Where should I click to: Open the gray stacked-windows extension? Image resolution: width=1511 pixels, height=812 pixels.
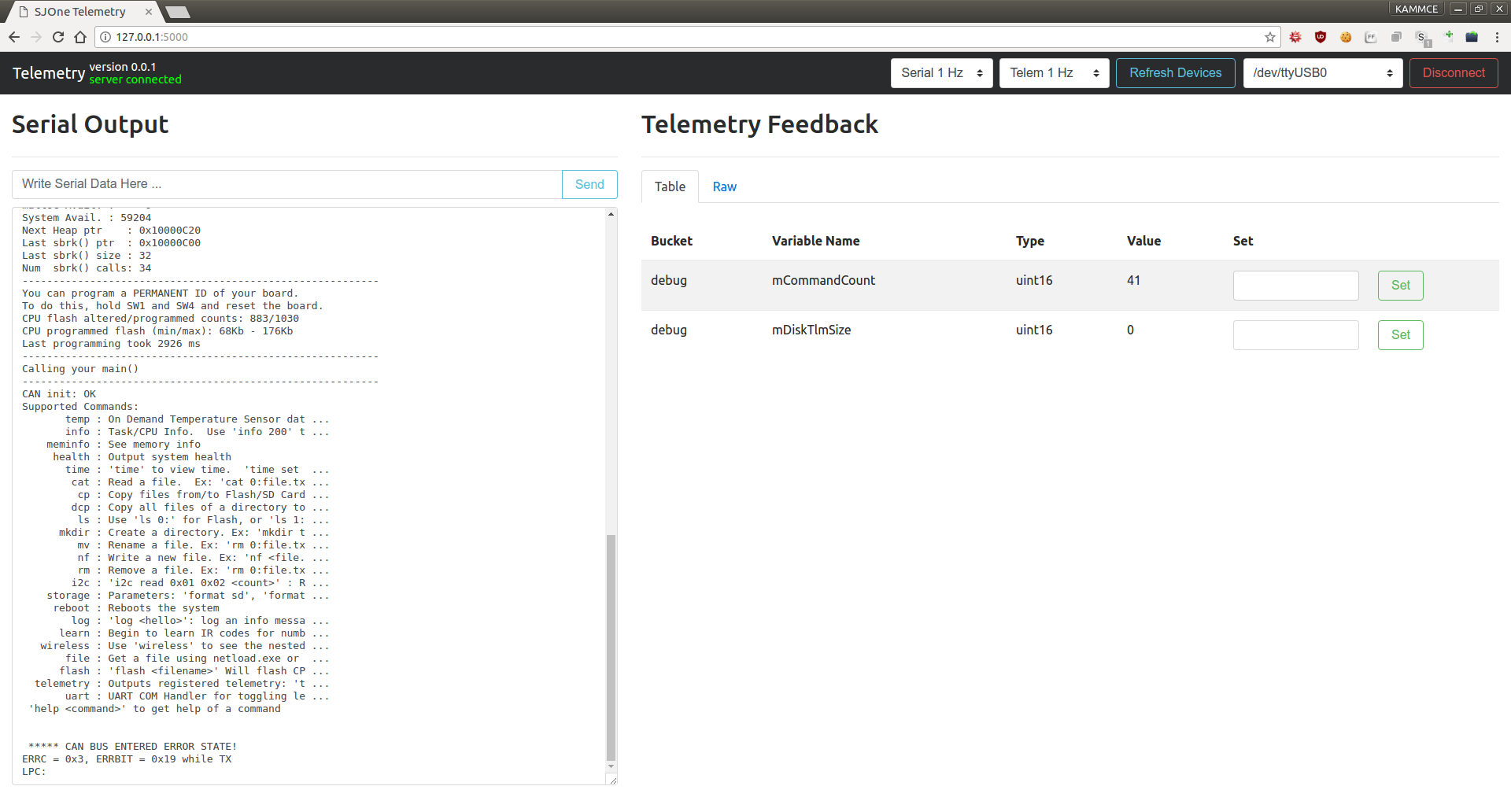click(x=1396, y=37)
